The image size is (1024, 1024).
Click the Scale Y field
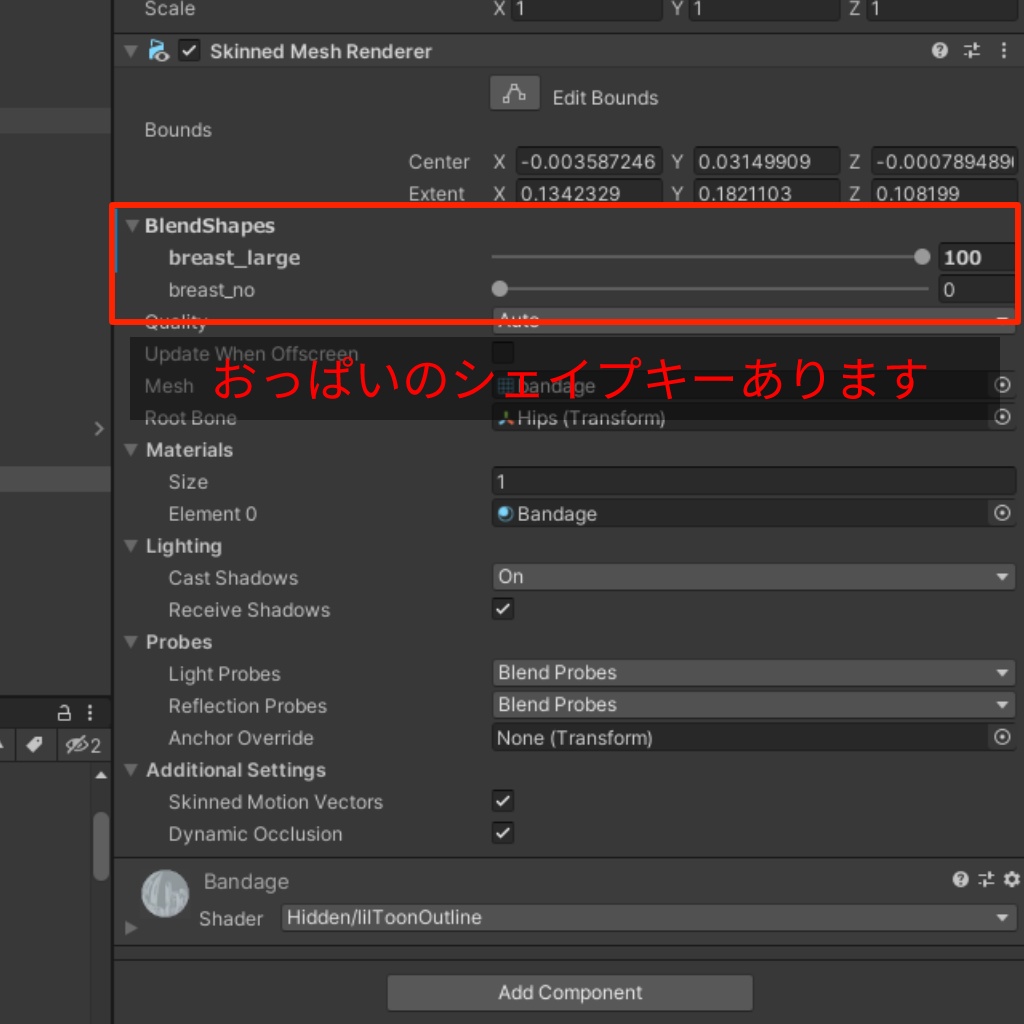point(764,9)
